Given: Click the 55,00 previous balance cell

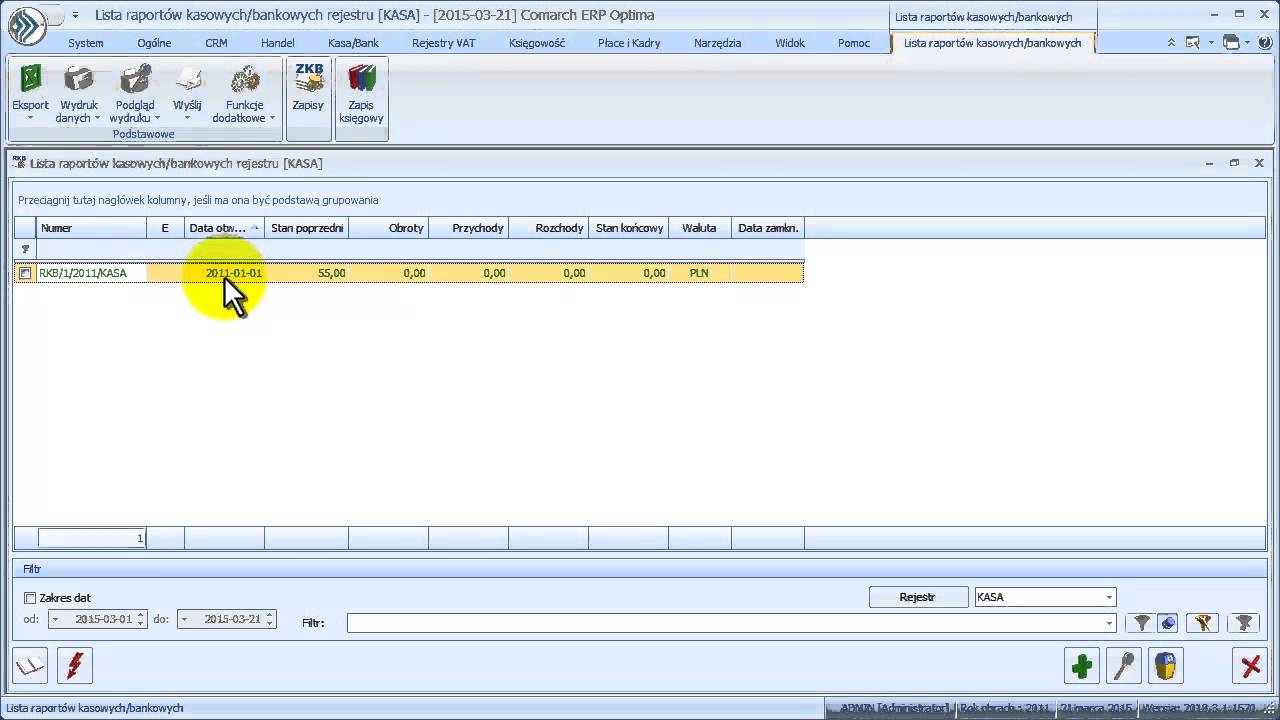Looking at the screenshot, I should tap(306, 273).
